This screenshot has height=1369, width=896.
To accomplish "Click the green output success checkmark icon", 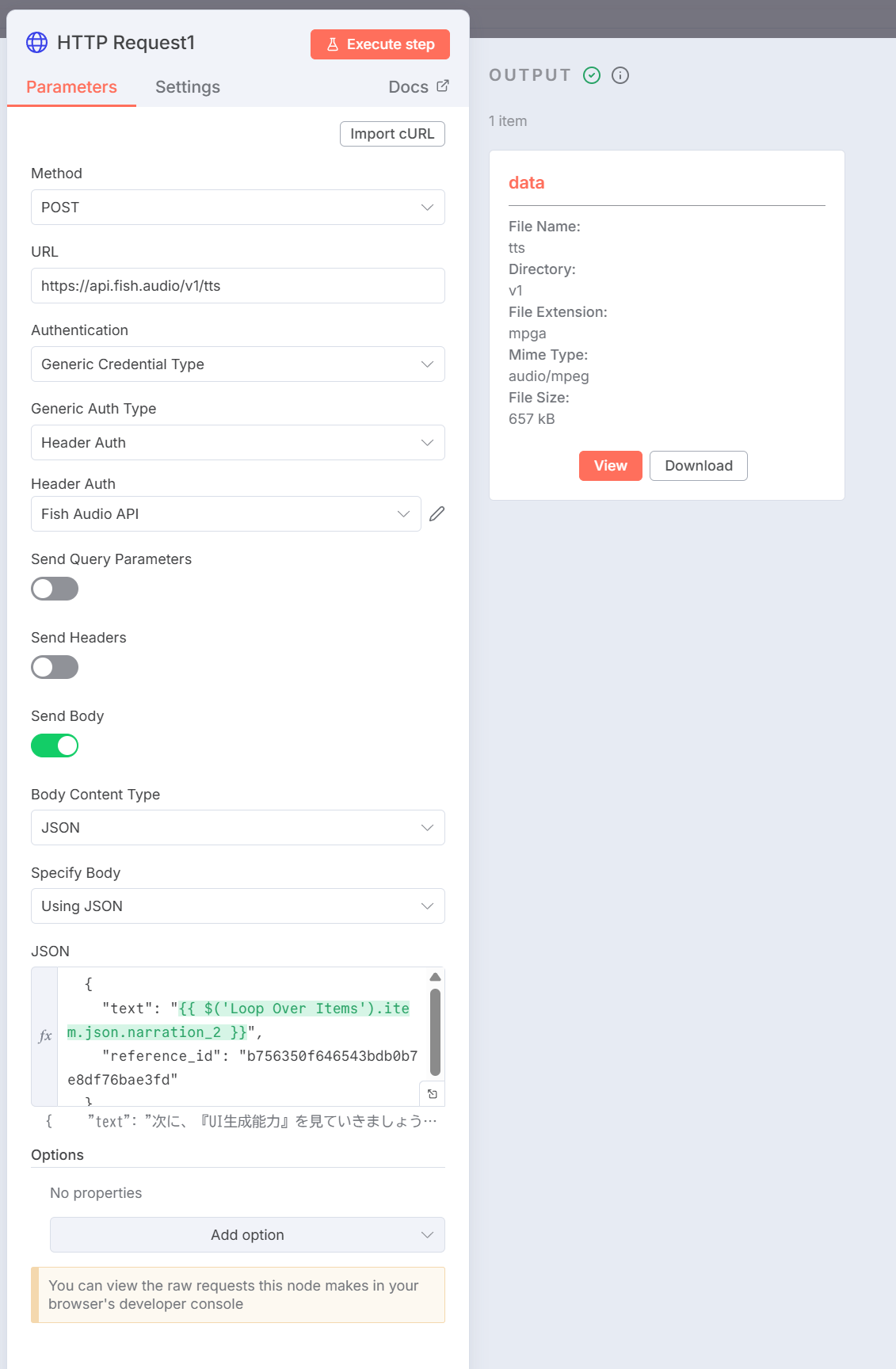I will [592, 75].
